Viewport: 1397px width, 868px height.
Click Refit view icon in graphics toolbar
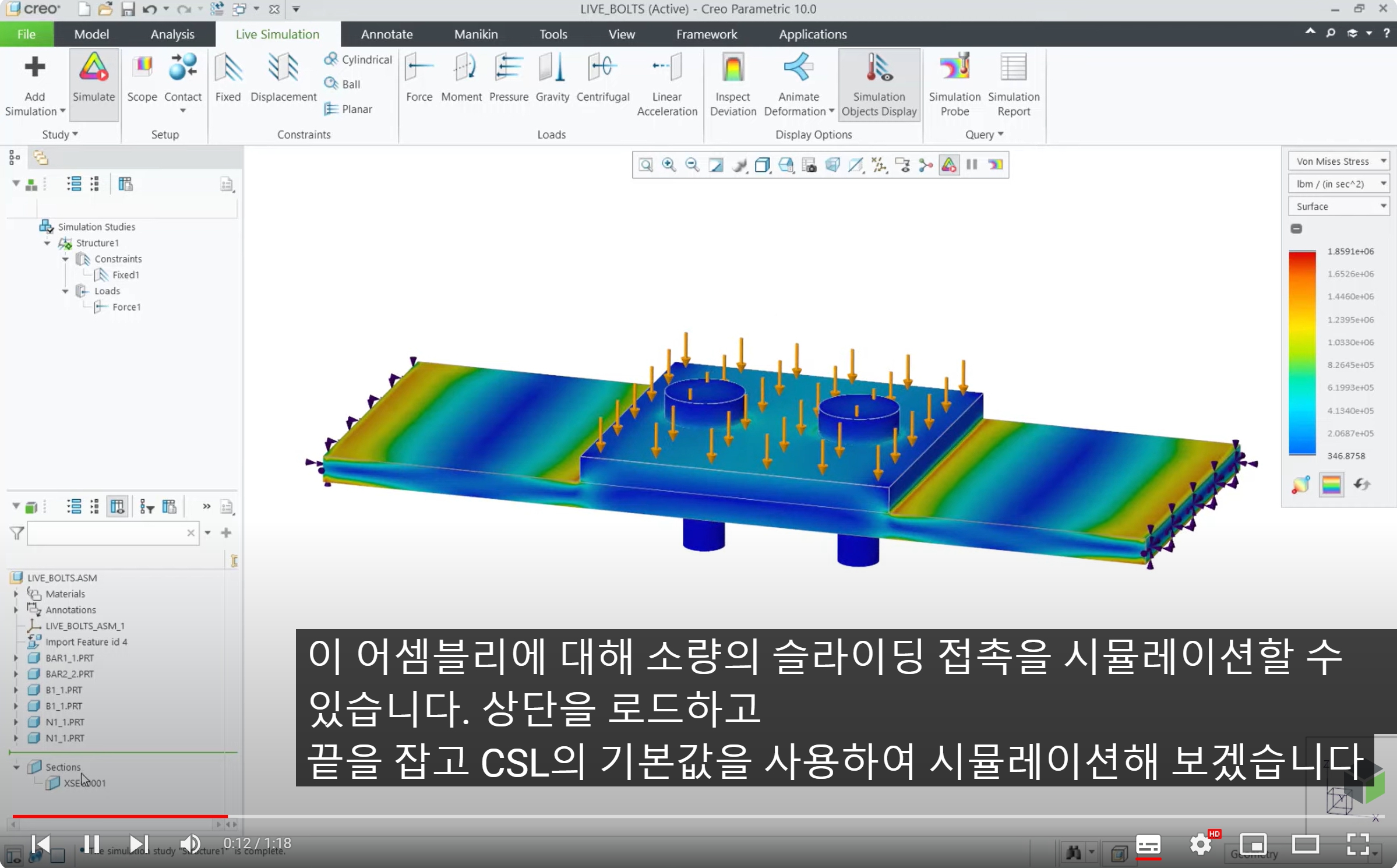point(645,165)
